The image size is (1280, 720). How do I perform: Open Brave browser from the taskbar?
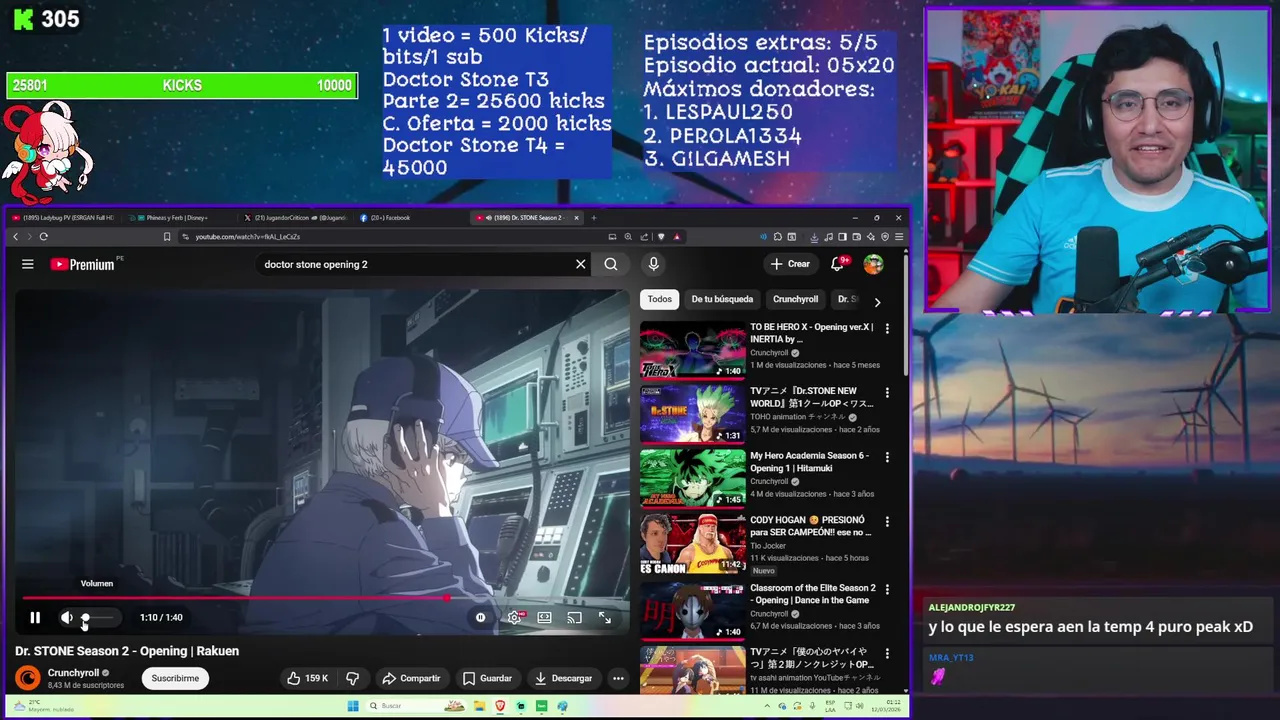tap(500, 706)
